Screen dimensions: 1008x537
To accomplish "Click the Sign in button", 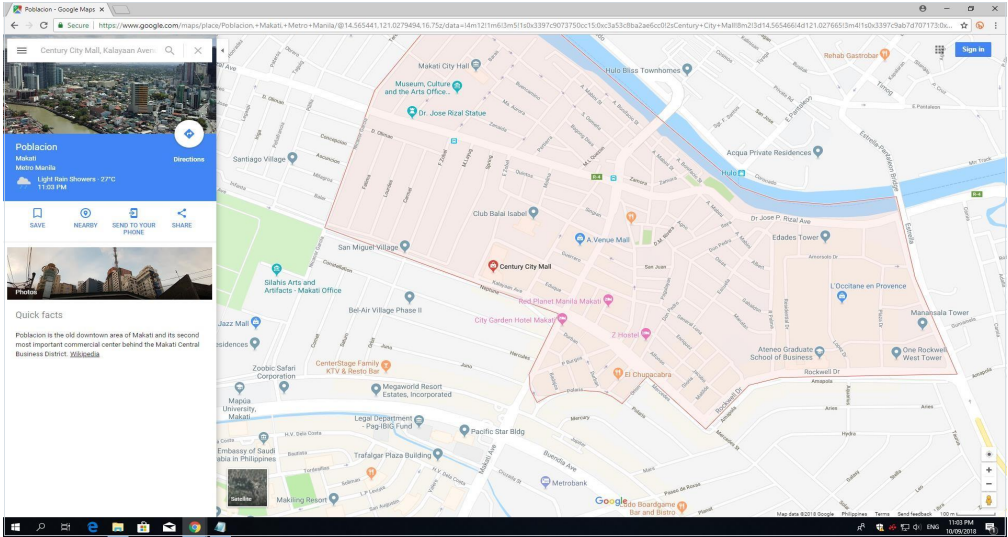I will (973, 50).
